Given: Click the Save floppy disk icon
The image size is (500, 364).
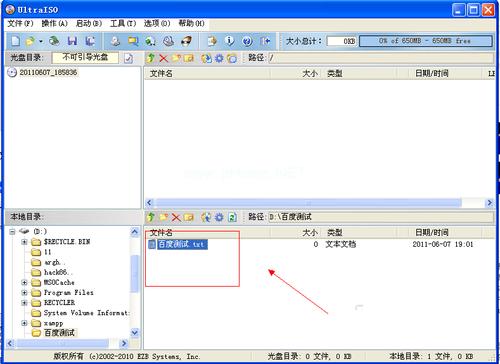Looking at the screenshot, I should [x=72, y=41].
